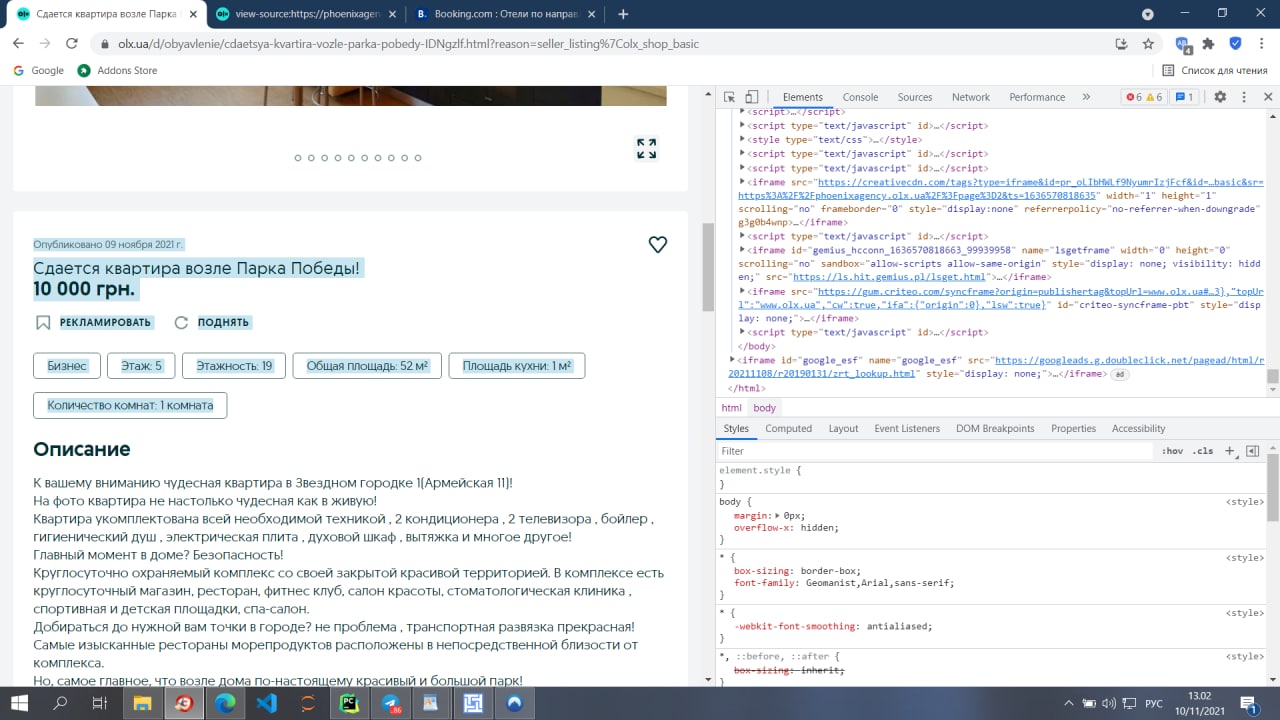Click the inspect element picker icon

tap(729, 97)
